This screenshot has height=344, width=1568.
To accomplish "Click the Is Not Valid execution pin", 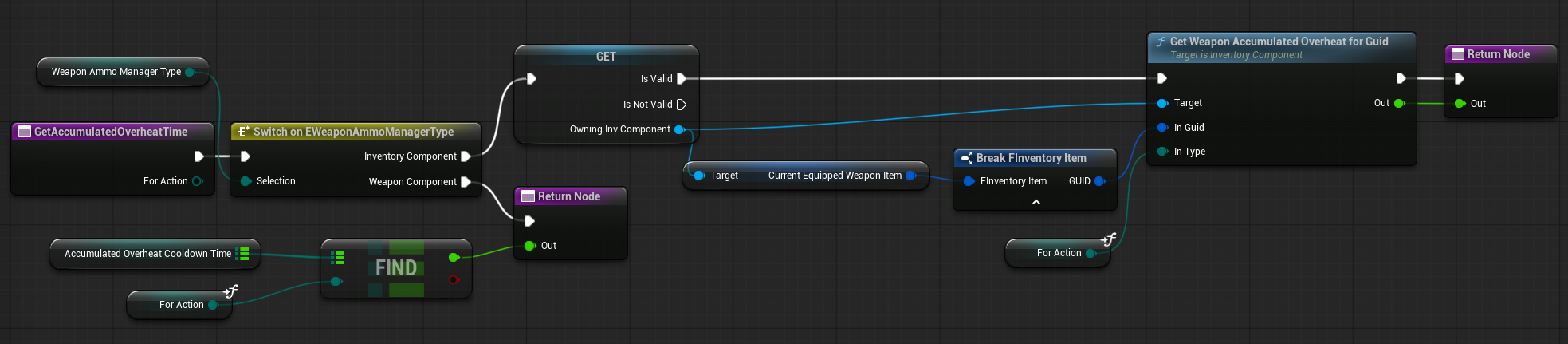I will tap(682, 105).
